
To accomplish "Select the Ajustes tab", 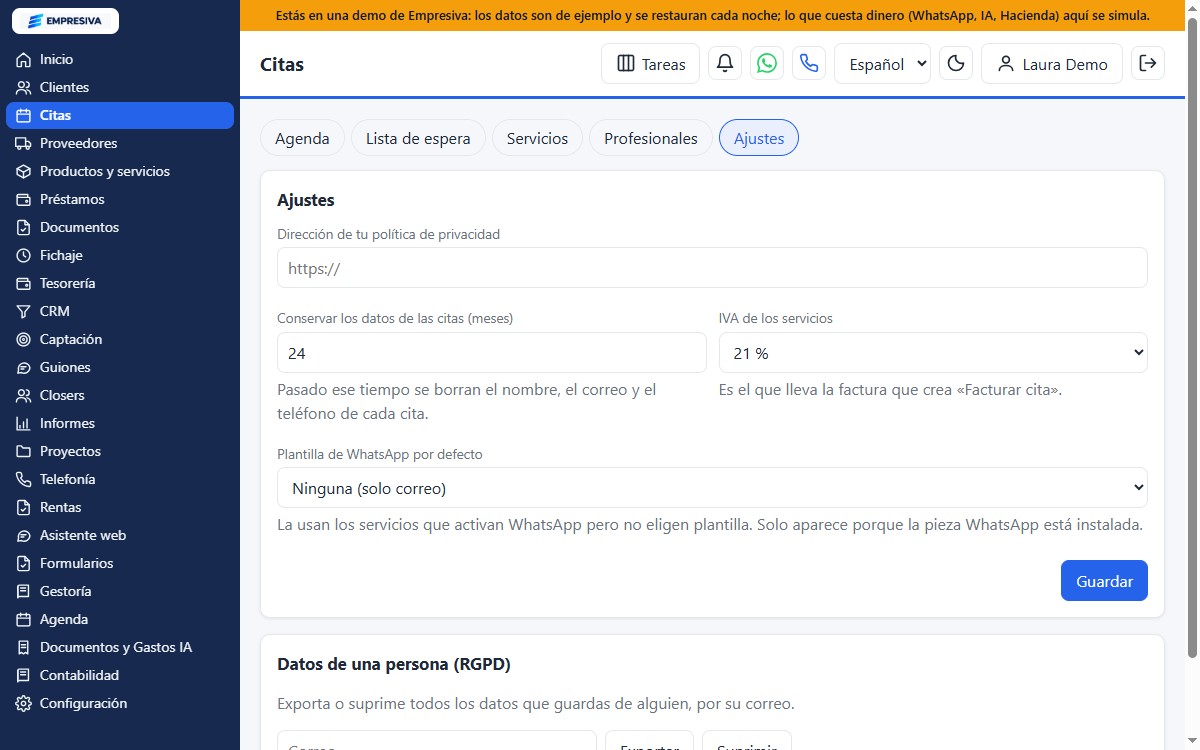I will coord(759,138).
